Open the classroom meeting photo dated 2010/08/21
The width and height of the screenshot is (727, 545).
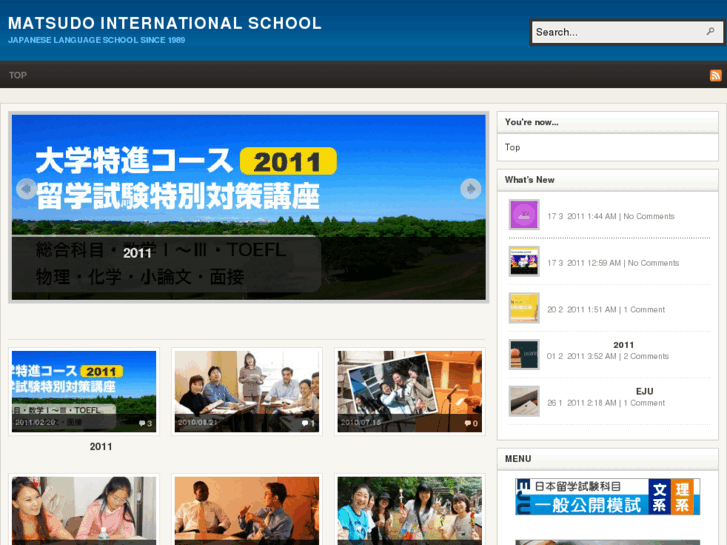pyautogui.click(x=246, y=390)
